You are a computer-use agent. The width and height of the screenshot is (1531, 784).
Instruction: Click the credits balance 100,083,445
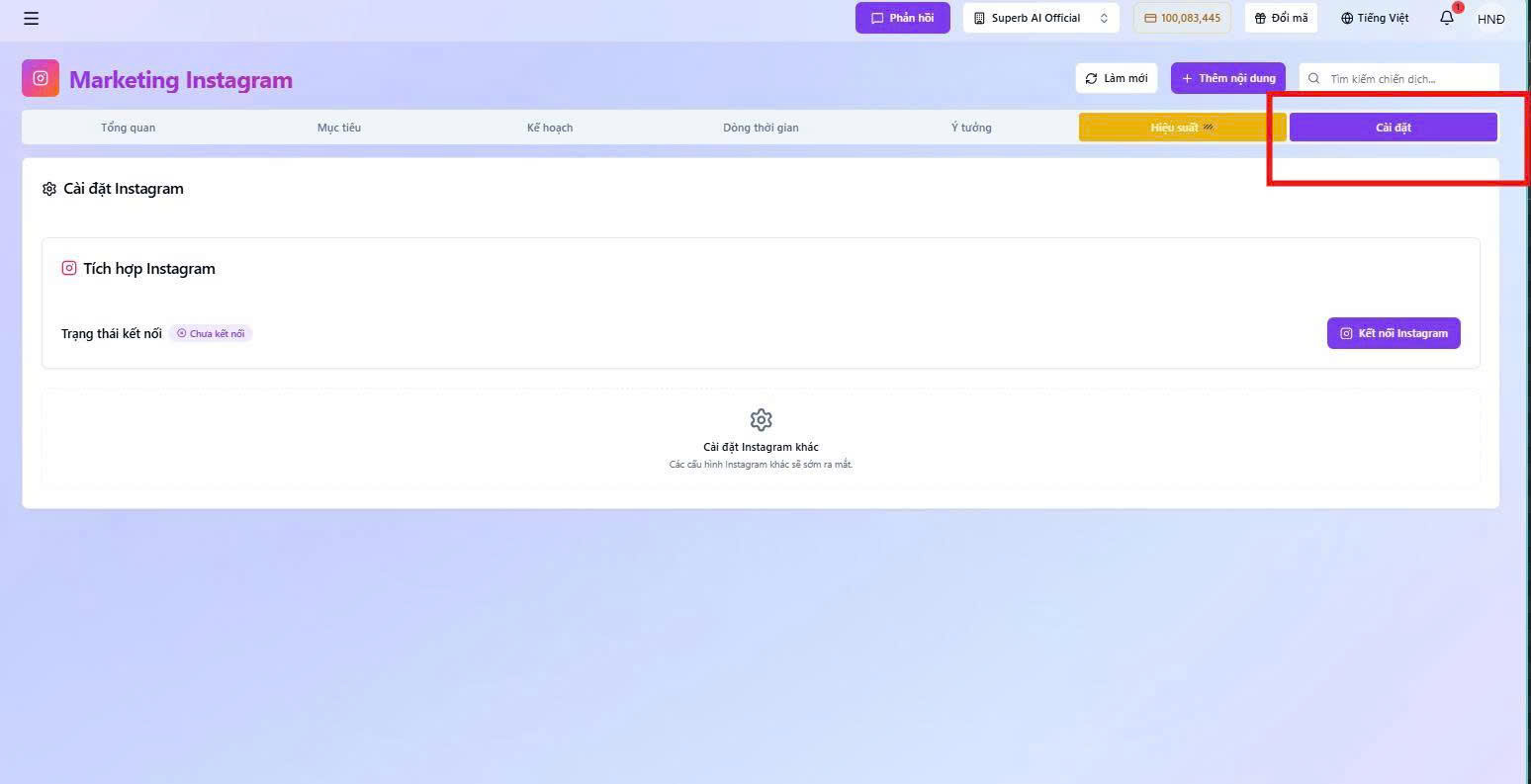pyautogui.click(x=1182, y=18)
